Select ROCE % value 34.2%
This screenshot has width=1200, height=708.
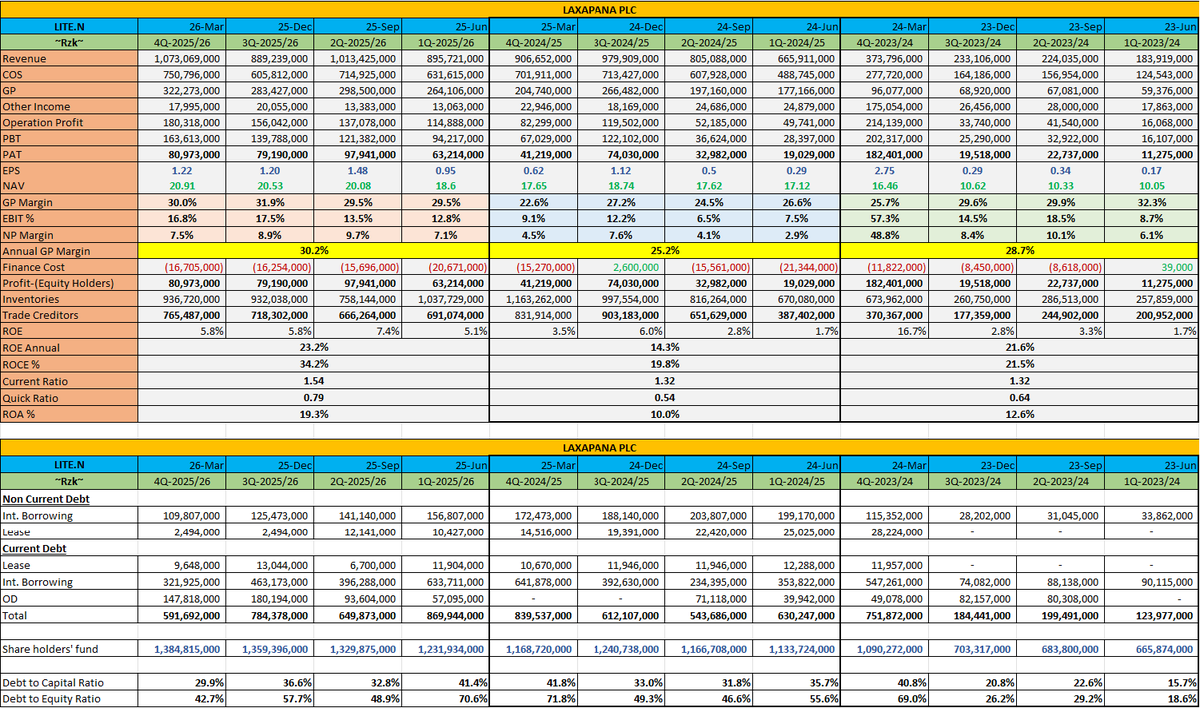pos(313,363)
